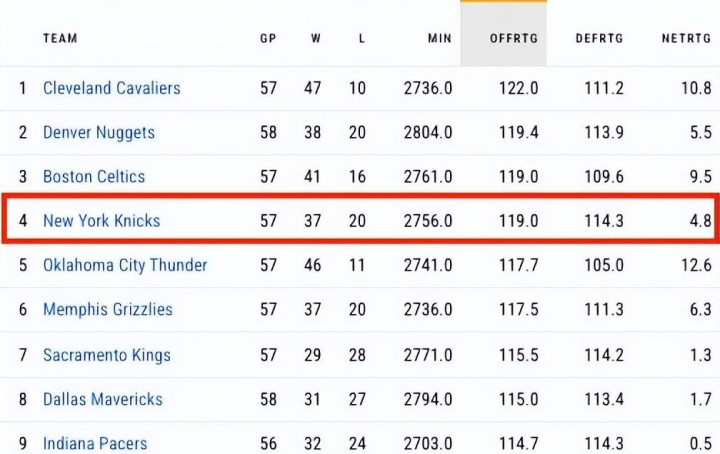Viewport: 720px width, 454px height.
Task: Sort by the W wins column
Action: pos(315,38)
